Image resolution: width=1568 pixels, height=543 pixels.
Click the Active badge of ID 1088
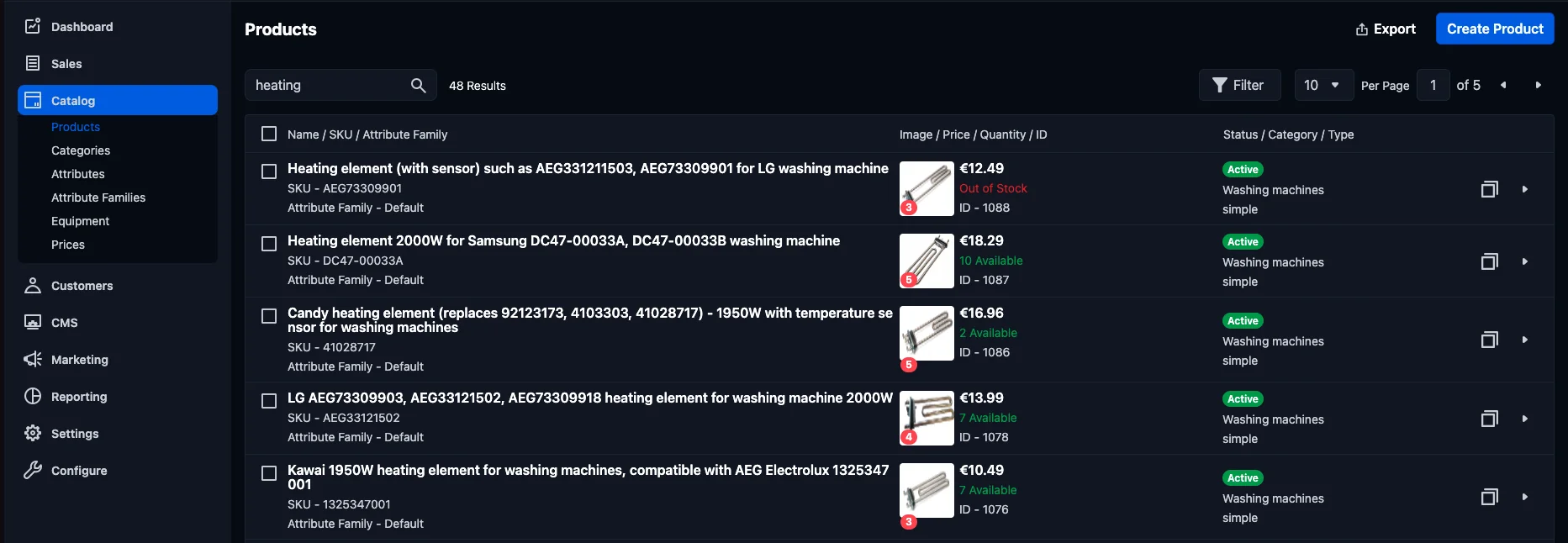(x=1243, y=169)
